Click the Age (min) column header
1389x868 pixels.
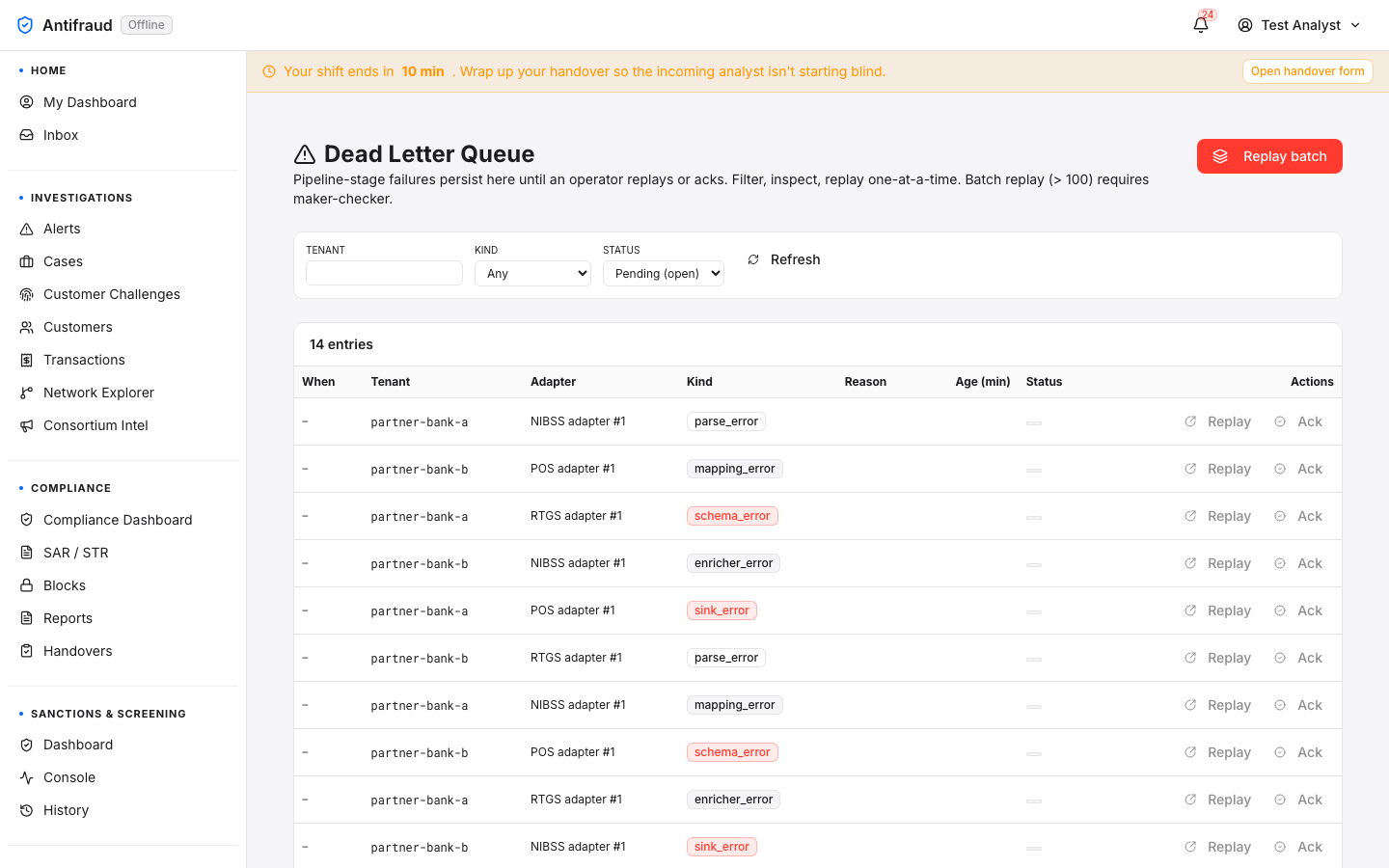pyautogui.click(x=983, y=382)
